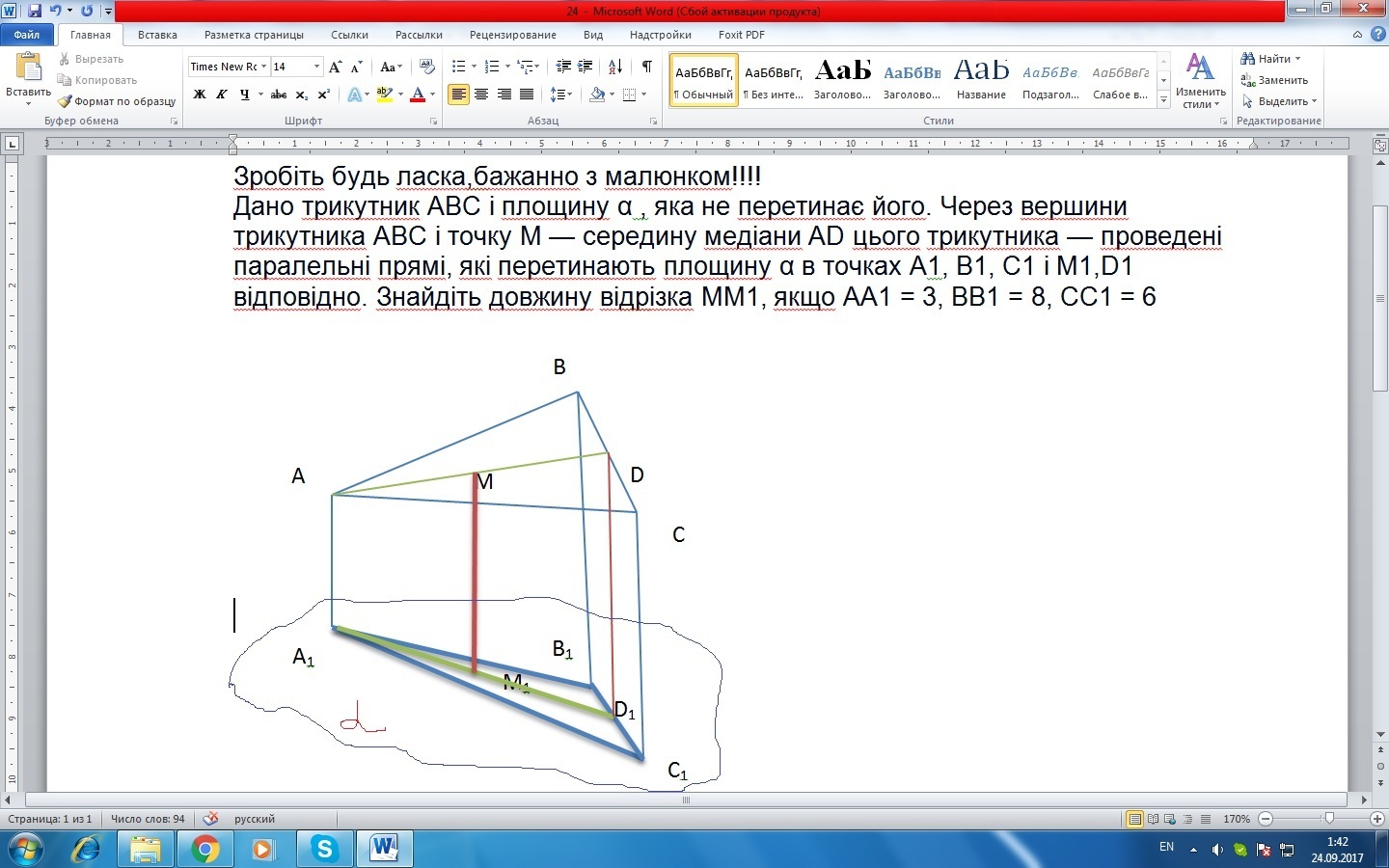Click the Format Painter brush icon
This screenshot has width=1389, height=868.
[65, 101]
